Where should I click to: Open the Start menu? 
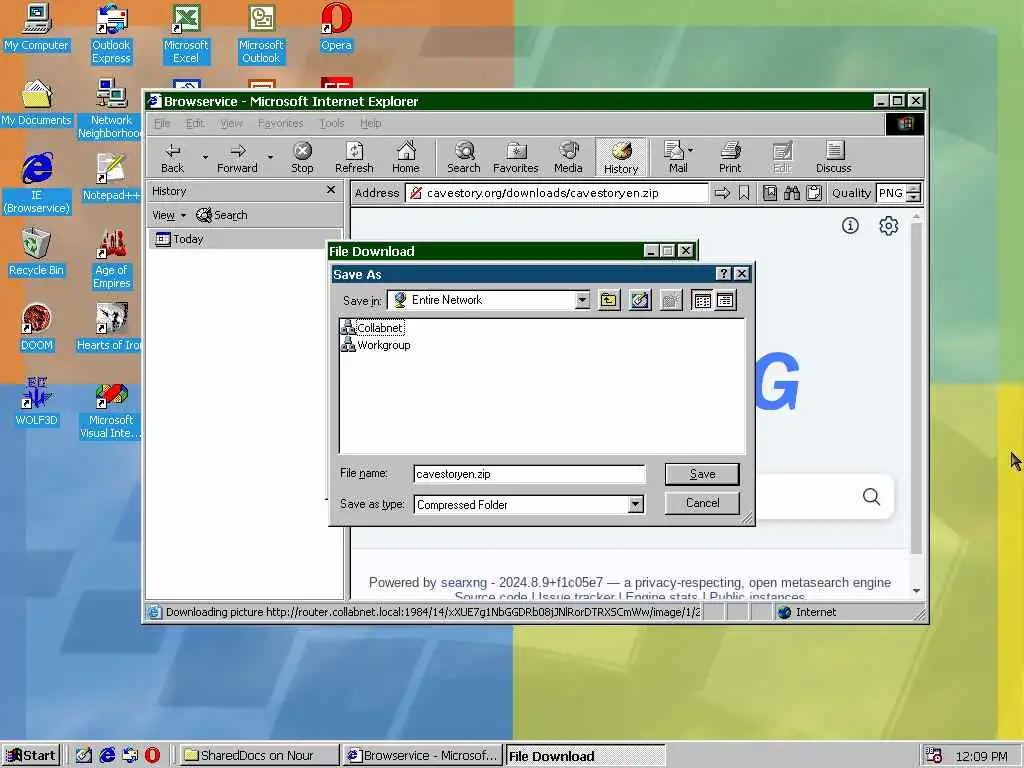tap(31, 756)
